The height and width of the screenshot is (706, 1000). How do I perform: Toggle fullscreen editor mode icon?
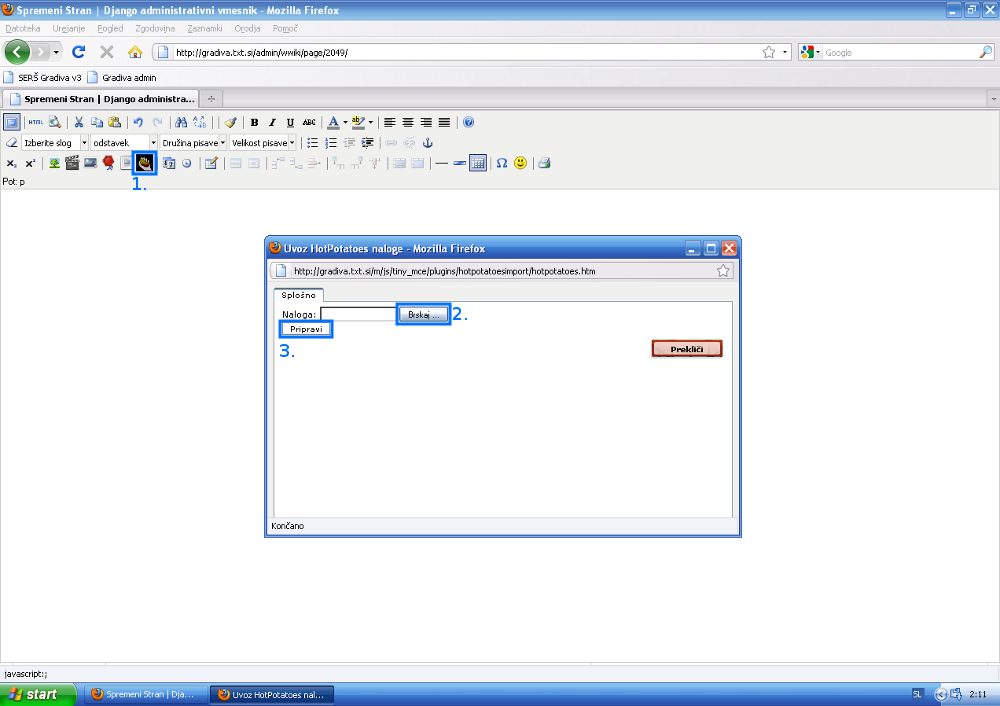click(11, 122)
